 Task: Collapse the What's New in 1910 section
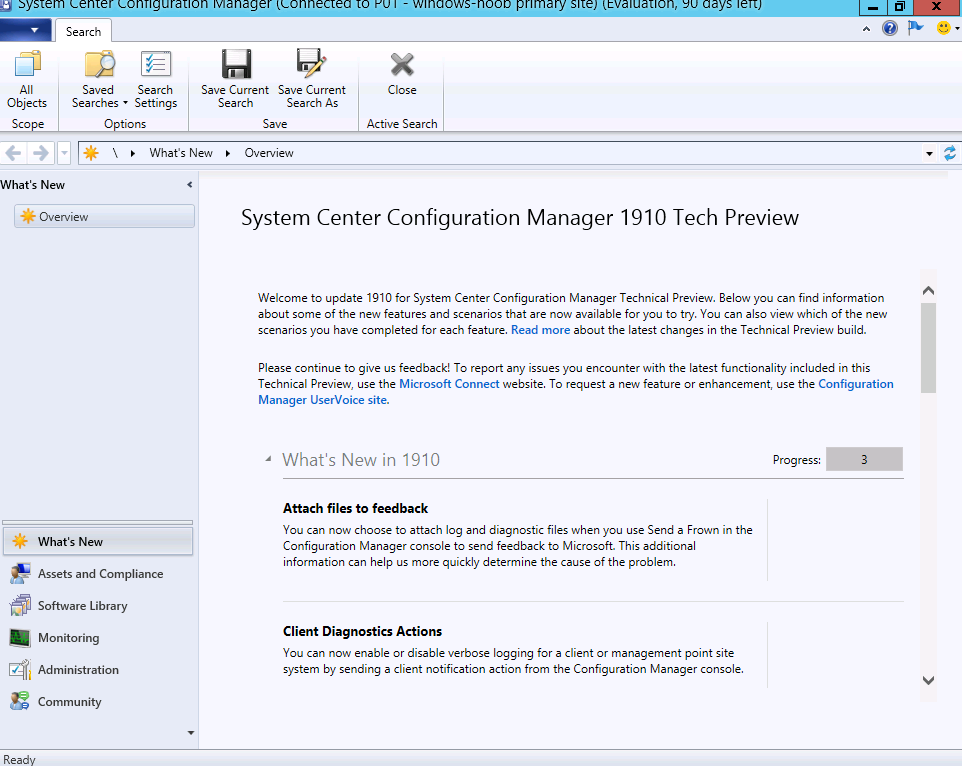[268, 459]
